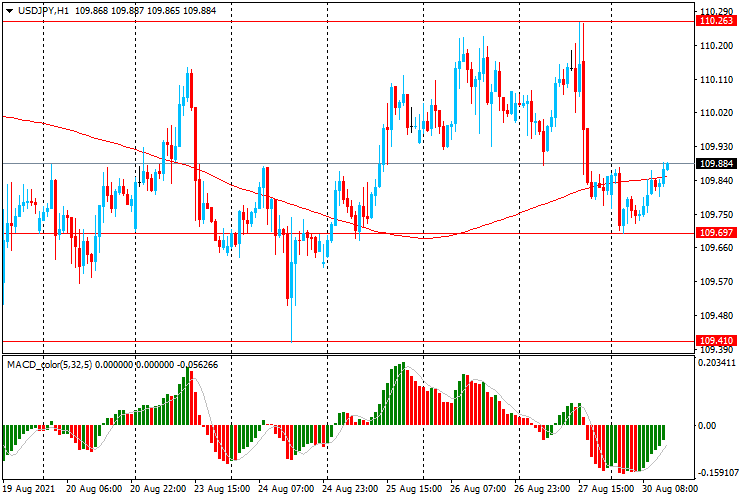
Task: Click the 109.697 support level price label
Action: tap(716, 233)
